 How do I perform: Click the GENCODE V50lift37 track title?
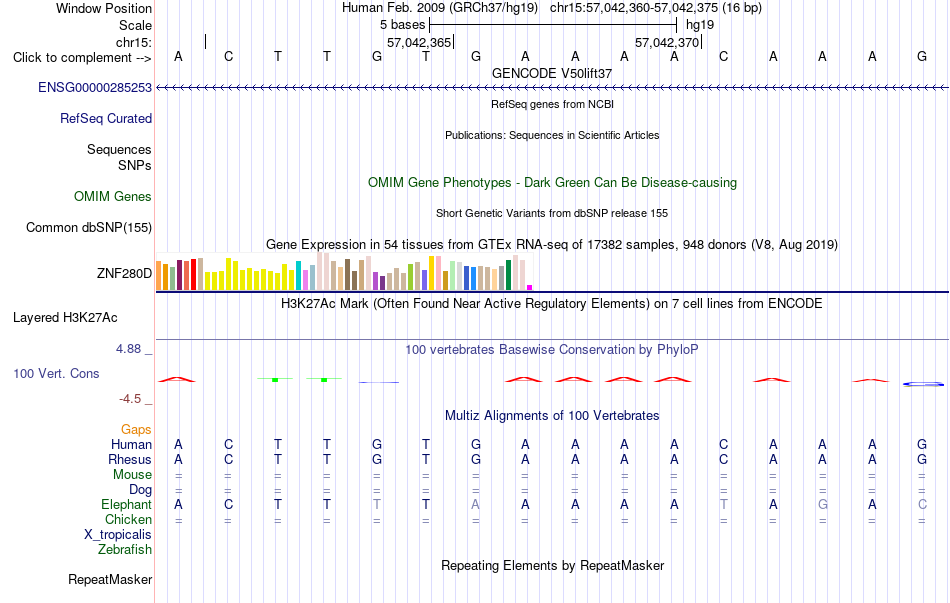552,73
